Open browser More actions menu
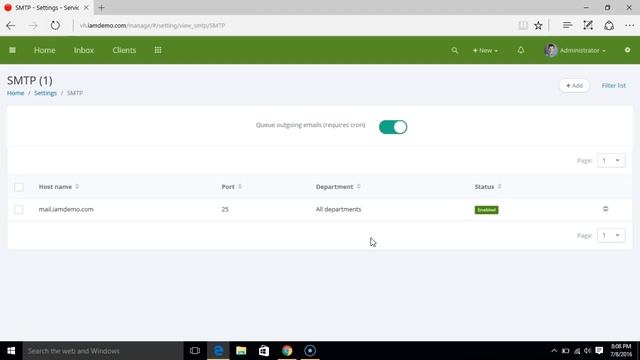640x360 pixels. (x=629, y=25)
